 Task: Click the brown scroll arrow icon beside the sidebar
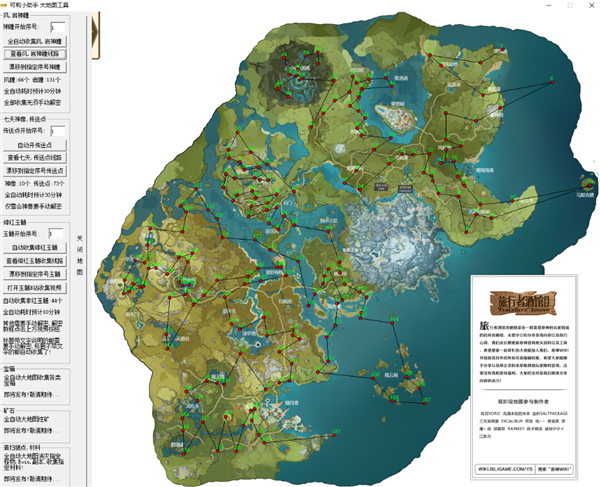(96, 35)
